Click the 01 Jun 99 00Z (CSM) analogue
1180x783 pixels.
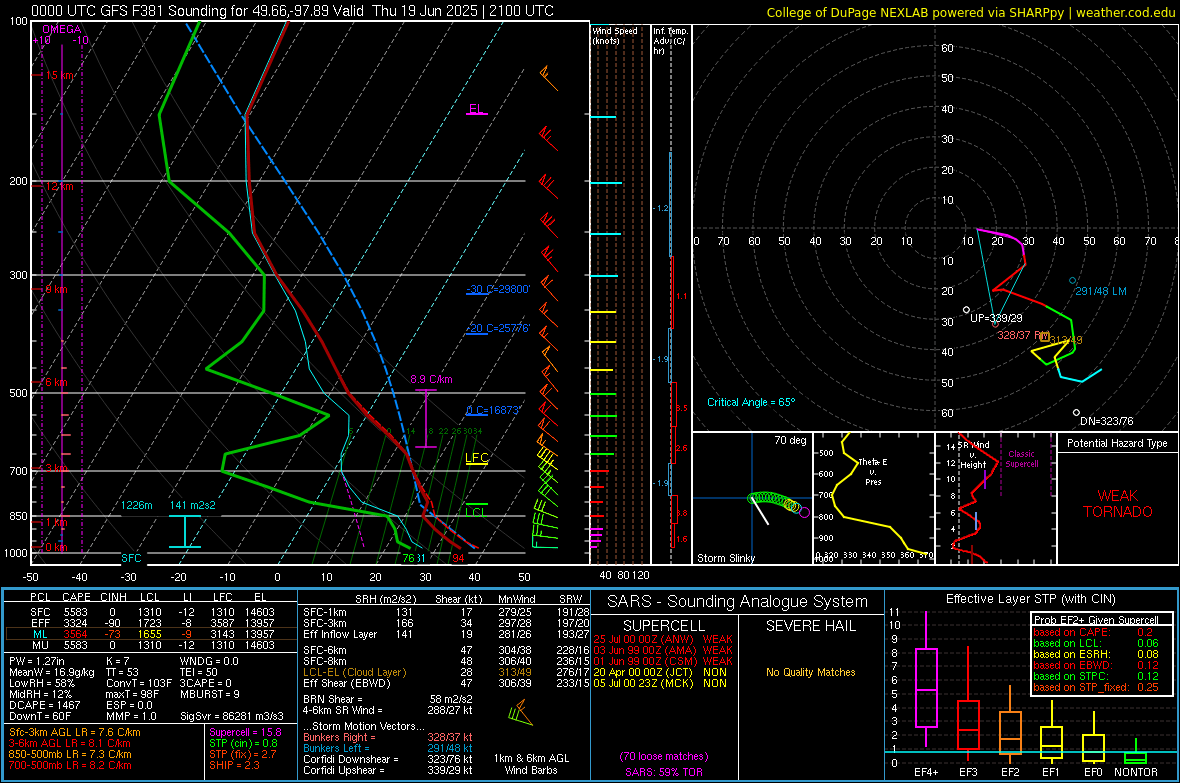[x=663, y=662]
